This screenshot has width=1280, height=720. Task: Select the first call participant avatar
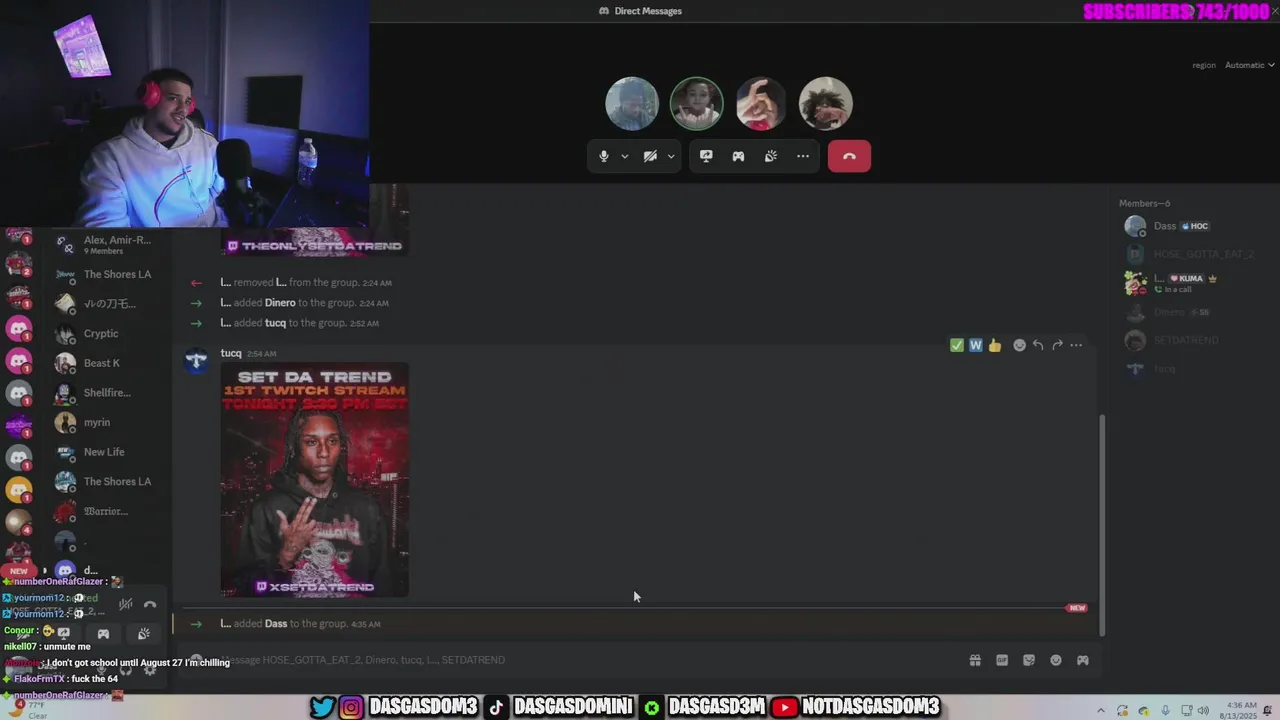632,103
